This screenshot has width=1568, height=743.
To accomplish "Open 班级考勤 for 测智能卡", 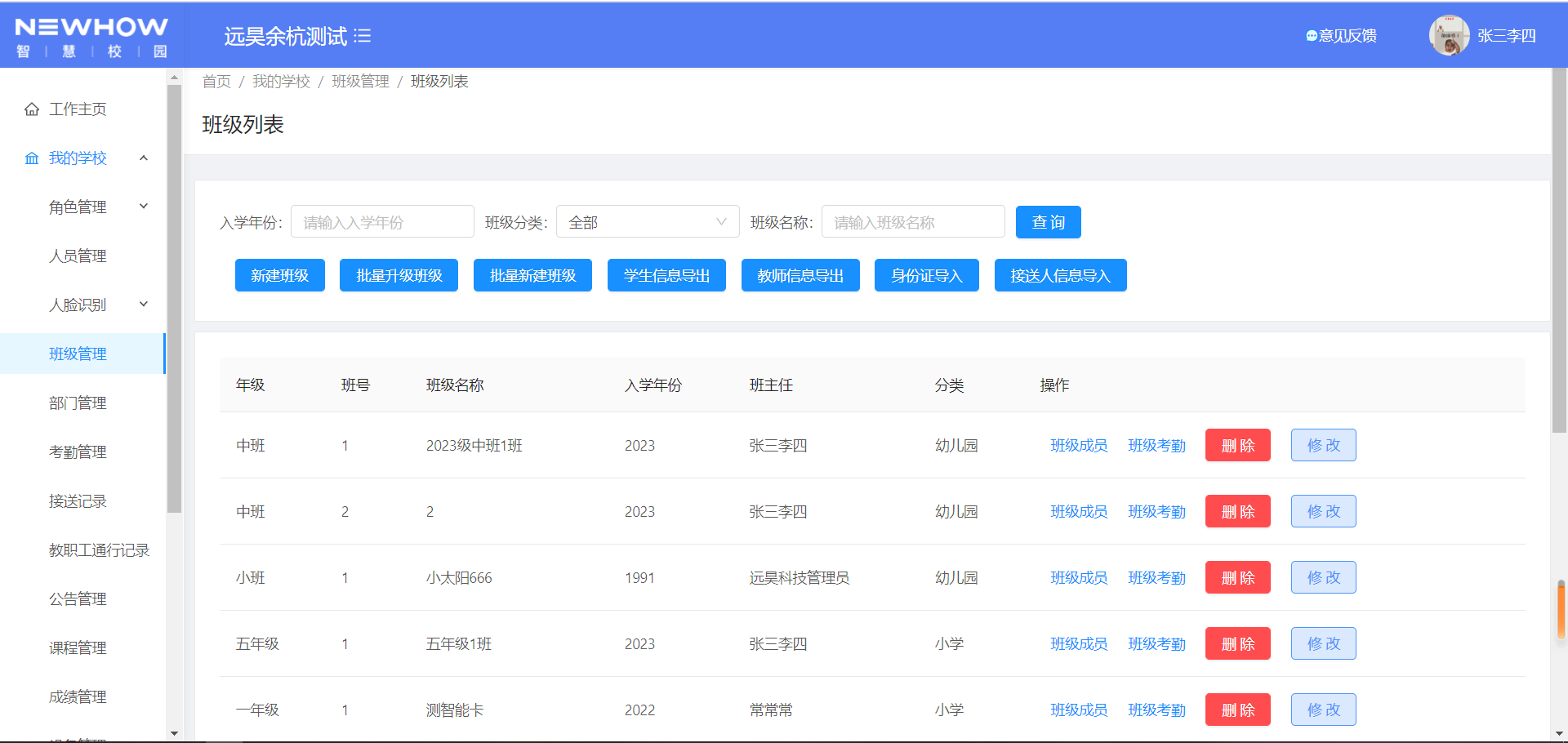I will [1156, 710].
